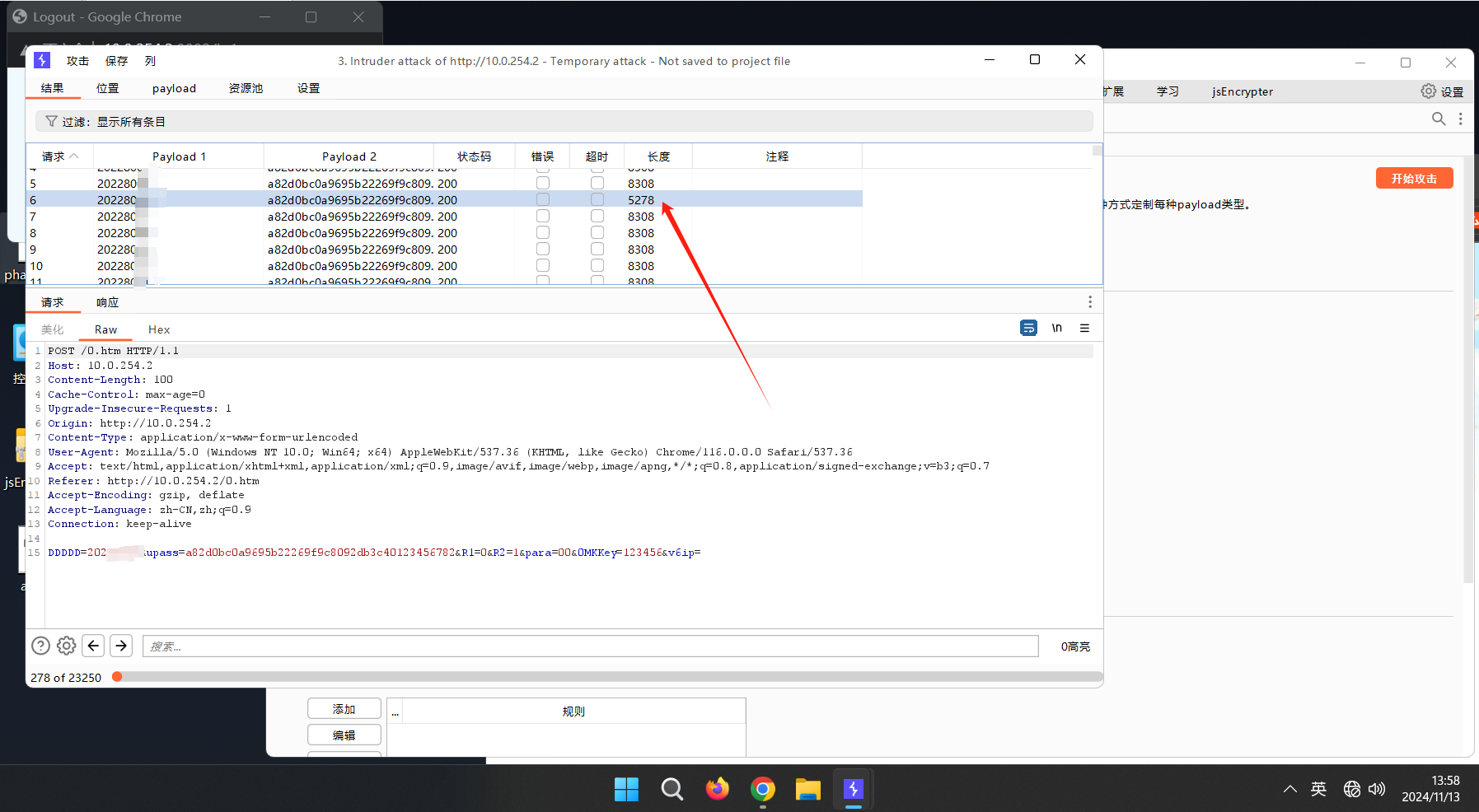Sort by the Payload 1 column header
This screenshot has width=1479, height=812.
coord(179,156)
